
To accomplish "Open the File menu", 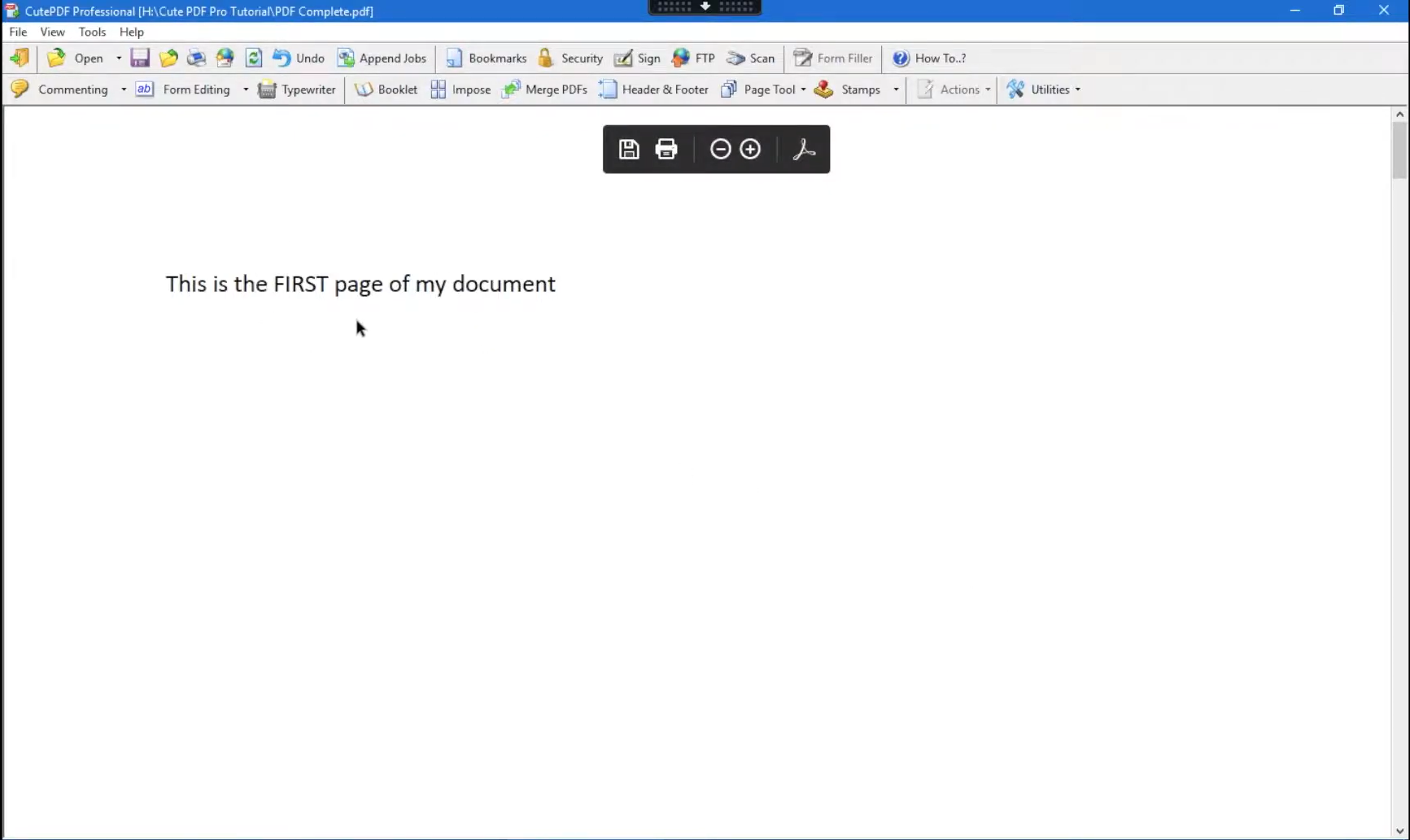I will 18,32.
